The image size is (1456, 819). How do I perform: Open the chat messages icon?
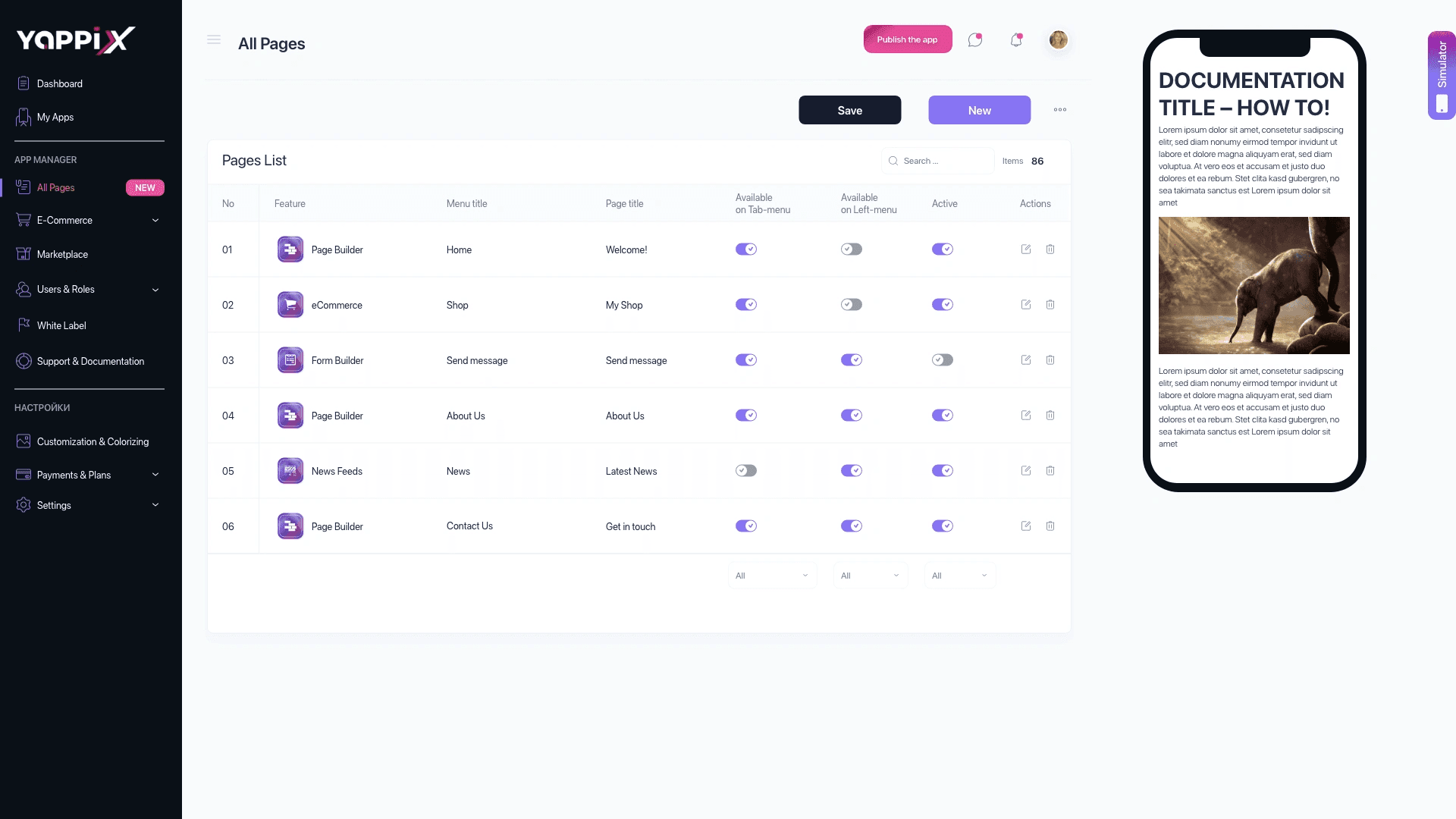point(975,40)
